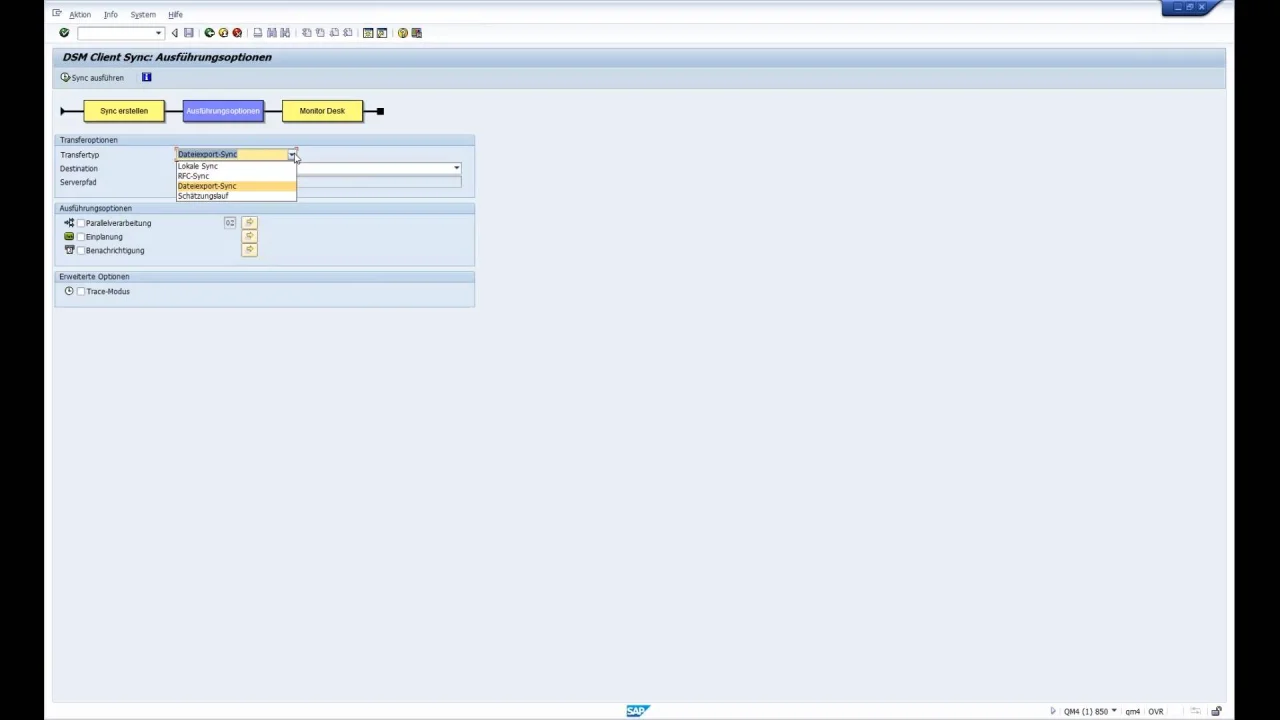Click the green Einplanung icon
The height and width of the screenshot is (720, 1280).
pyautogui.click(x=69, y=237)
